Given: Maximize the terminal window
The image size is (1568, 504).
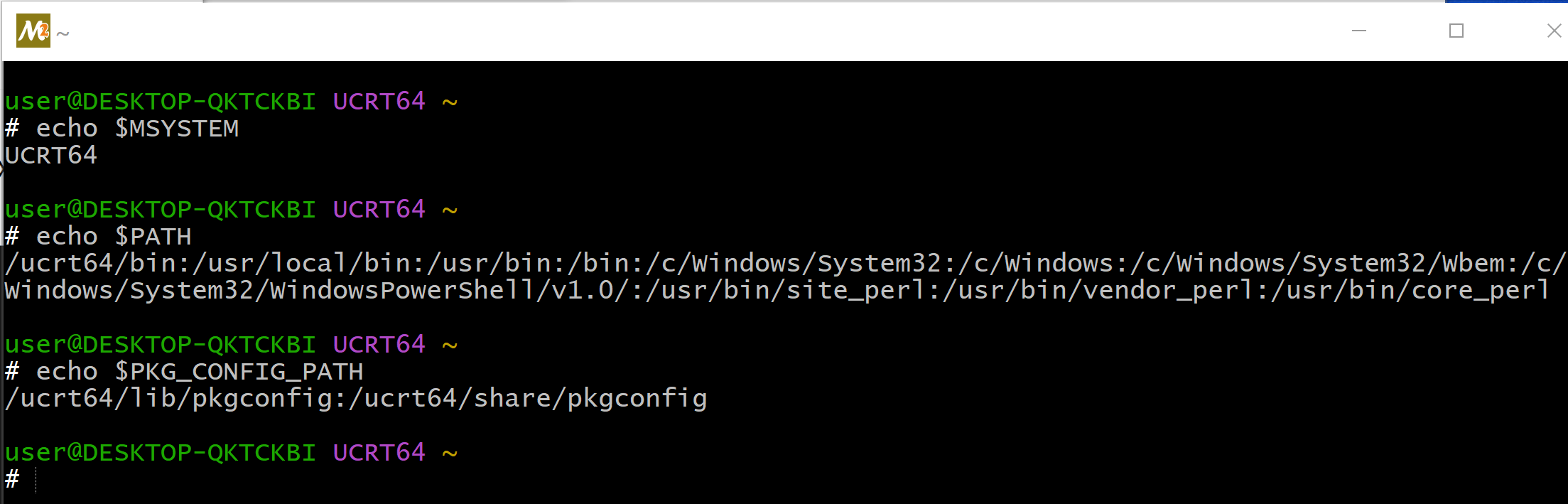Looking at the screenshot, I should [1456, 31].
